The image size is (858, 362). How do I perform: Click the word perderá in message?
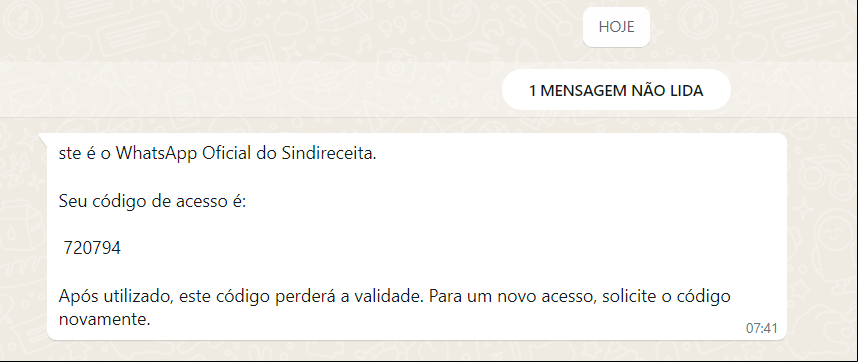[x=306, y=297]
